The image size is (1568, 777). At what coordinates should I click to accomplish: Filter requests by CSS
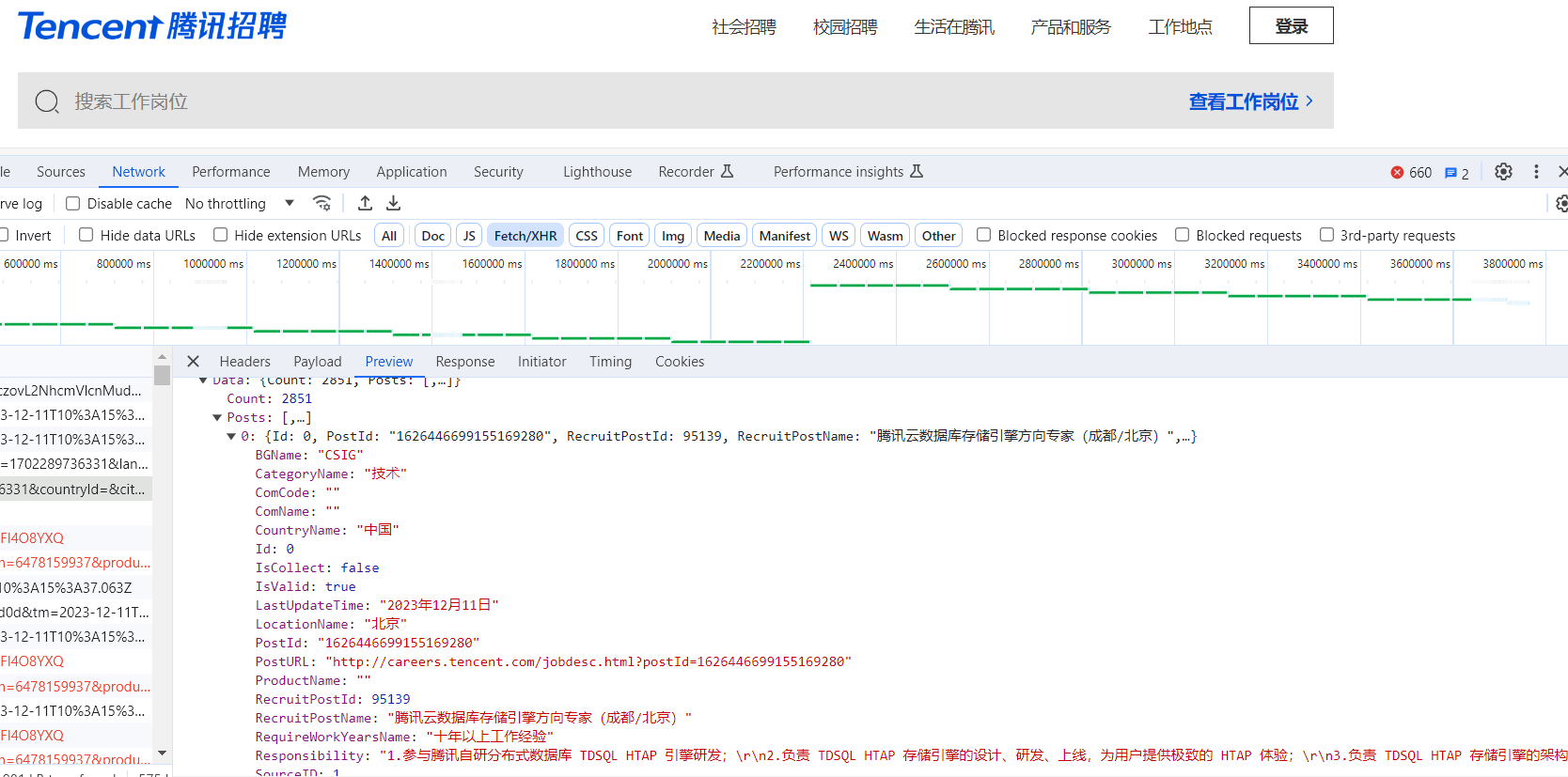[587, 236]
